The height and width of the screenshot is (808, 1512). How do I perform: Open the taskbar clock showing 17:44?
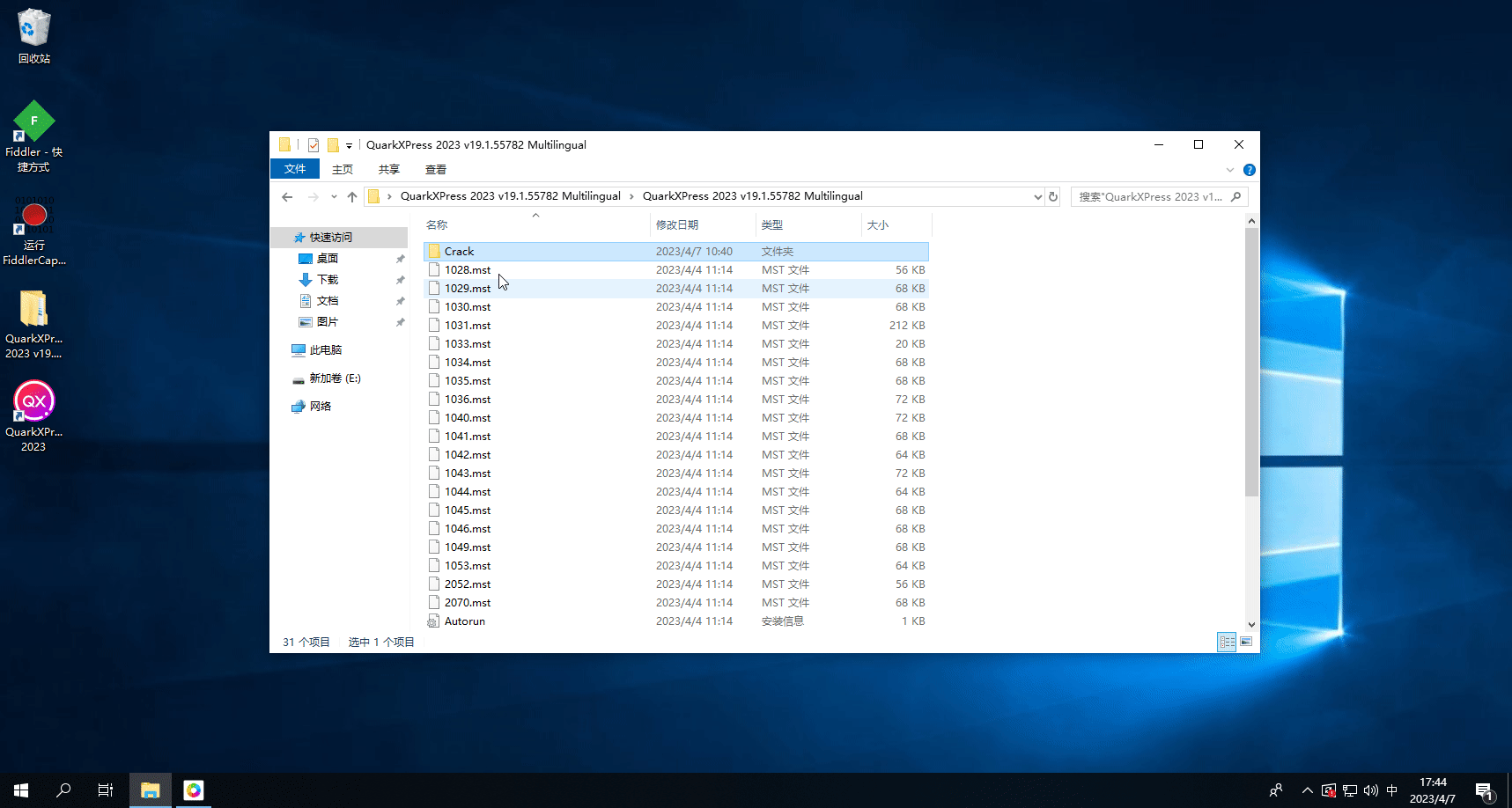point(1433,790)
